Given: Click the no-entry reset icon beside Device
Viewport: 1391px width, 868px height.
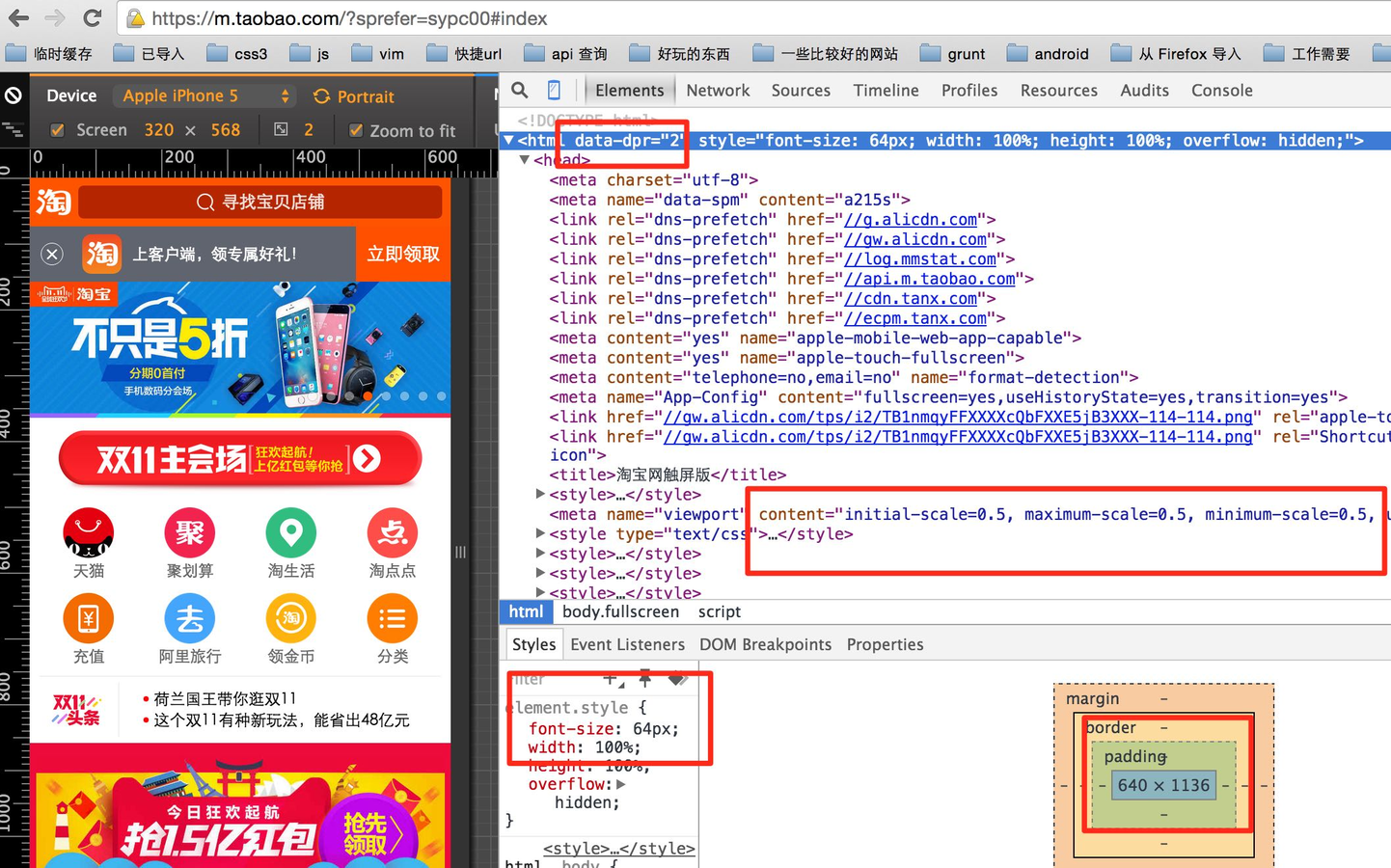Looking at the screenshot, I should point(14,95).
